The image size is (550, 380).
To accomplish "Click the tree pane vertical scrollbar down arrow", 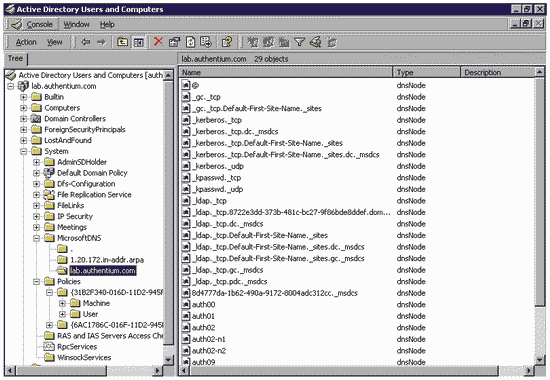I will point(169,360).
